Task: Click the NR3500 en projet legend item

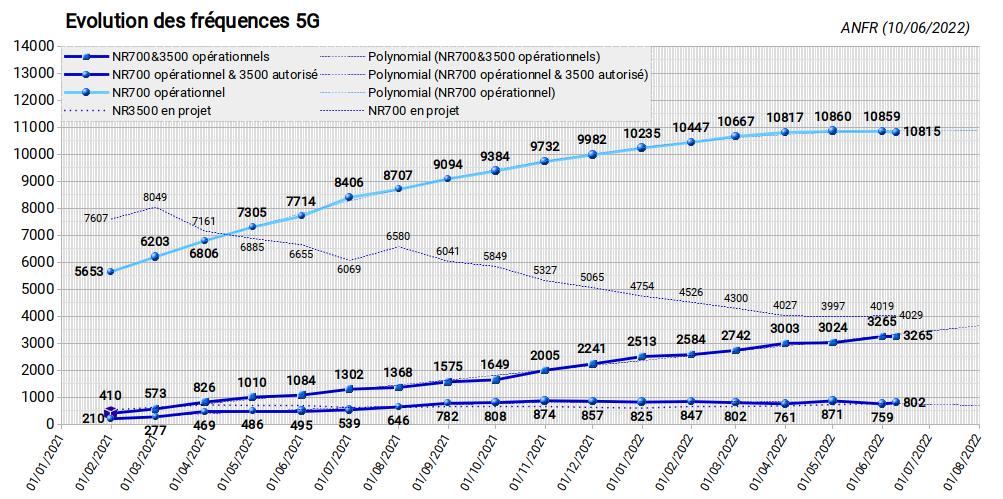Action: [x=138, y=110]
